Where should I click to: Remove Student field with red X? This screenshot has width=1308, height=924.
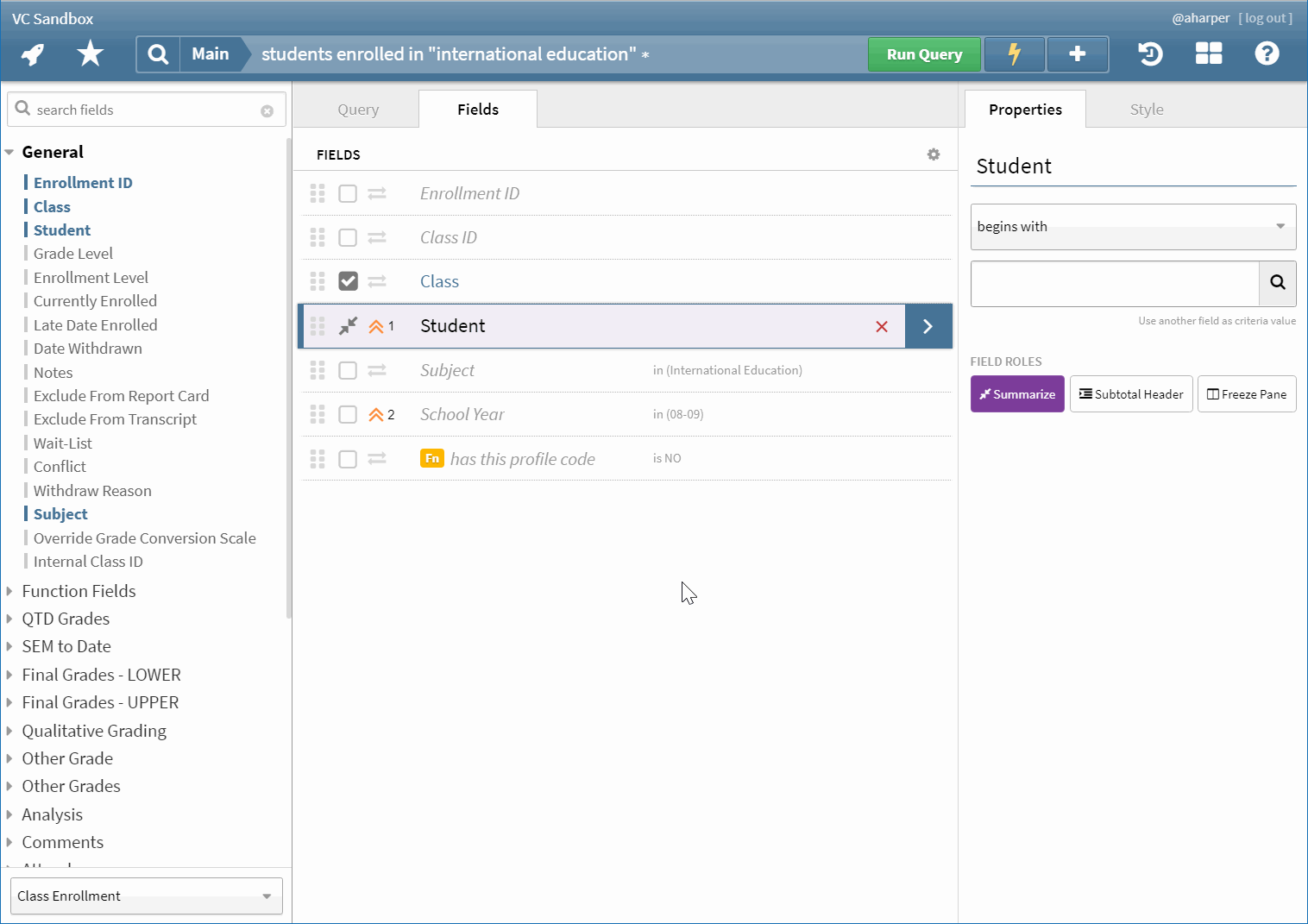click(x=881, y=326)
